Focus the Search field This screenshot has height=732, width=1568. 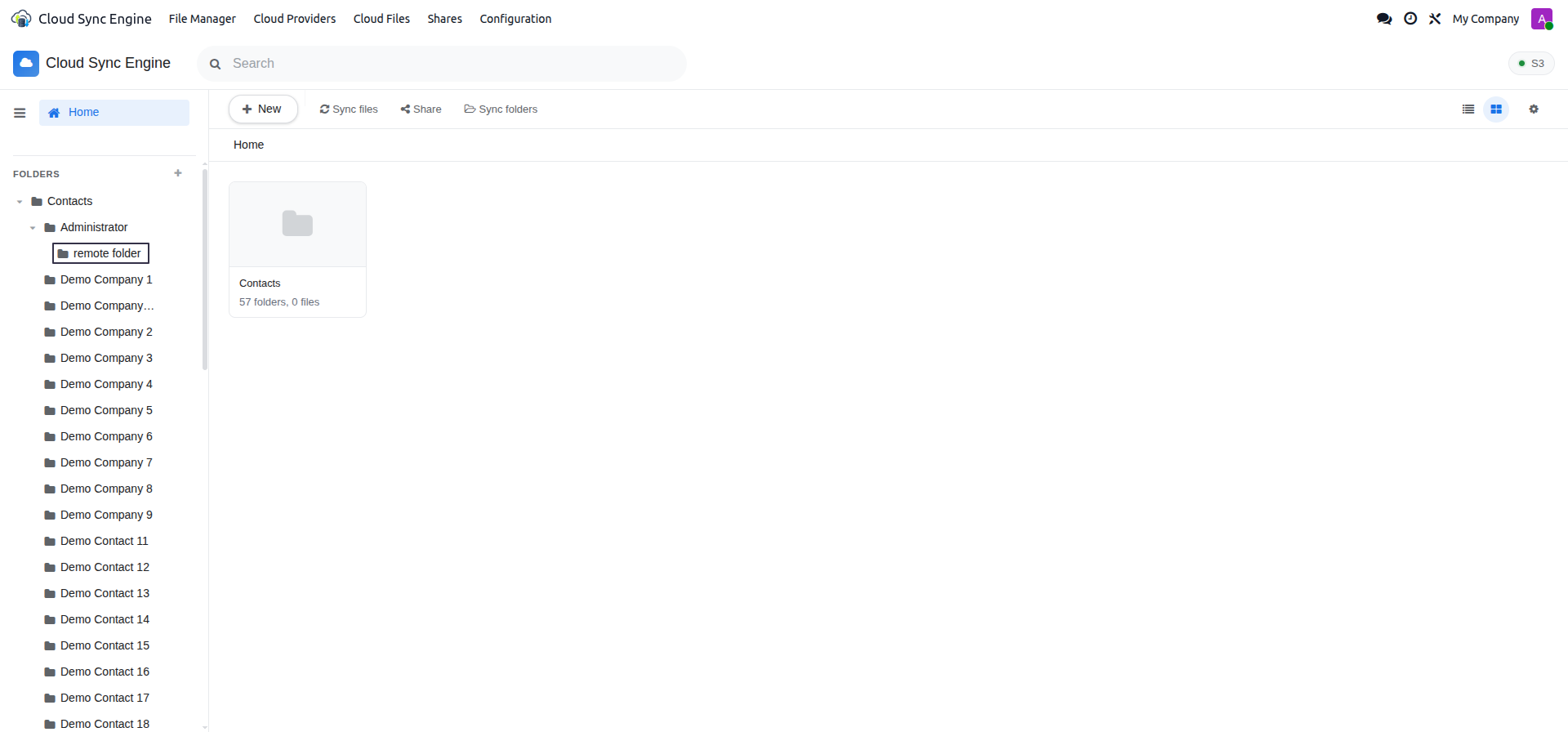coord(442,64)
